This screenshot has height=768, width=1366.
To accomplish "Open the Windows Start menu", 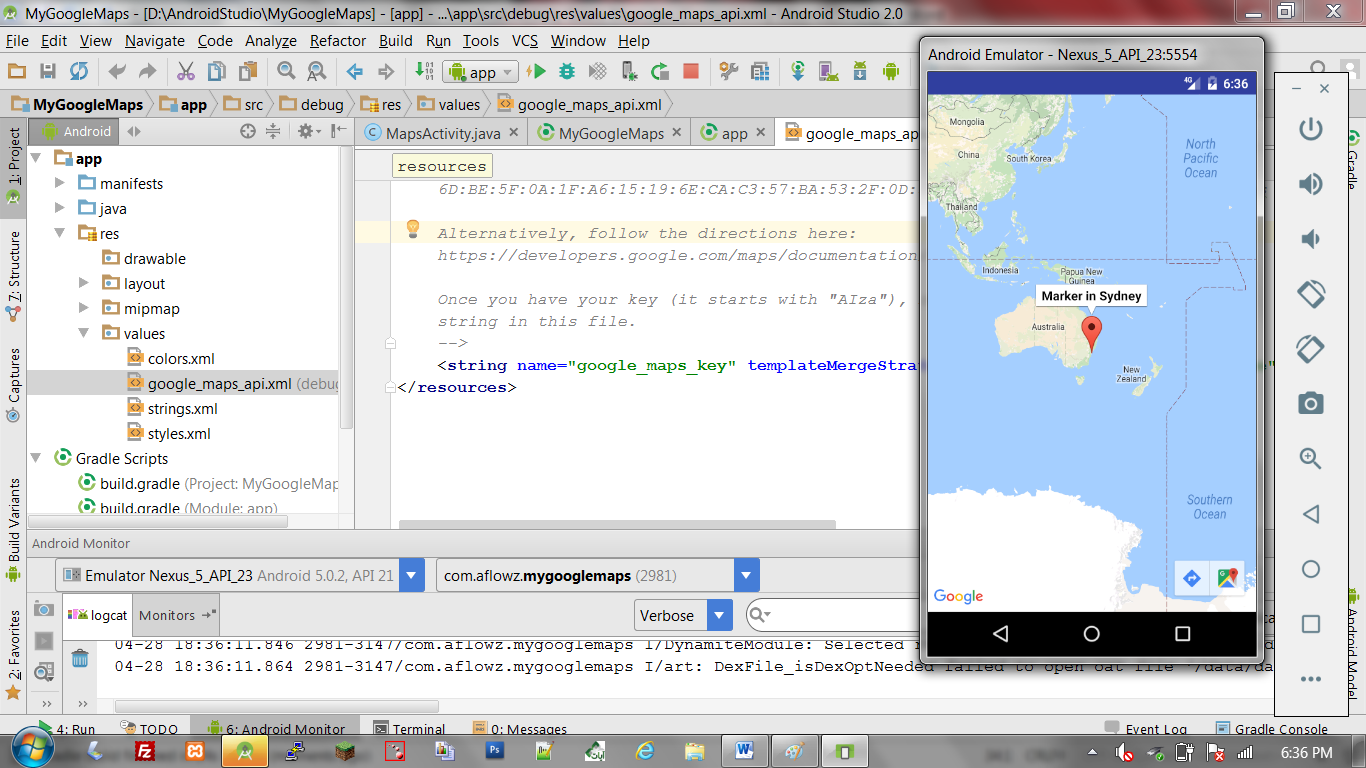I will [x=32, y=749].
